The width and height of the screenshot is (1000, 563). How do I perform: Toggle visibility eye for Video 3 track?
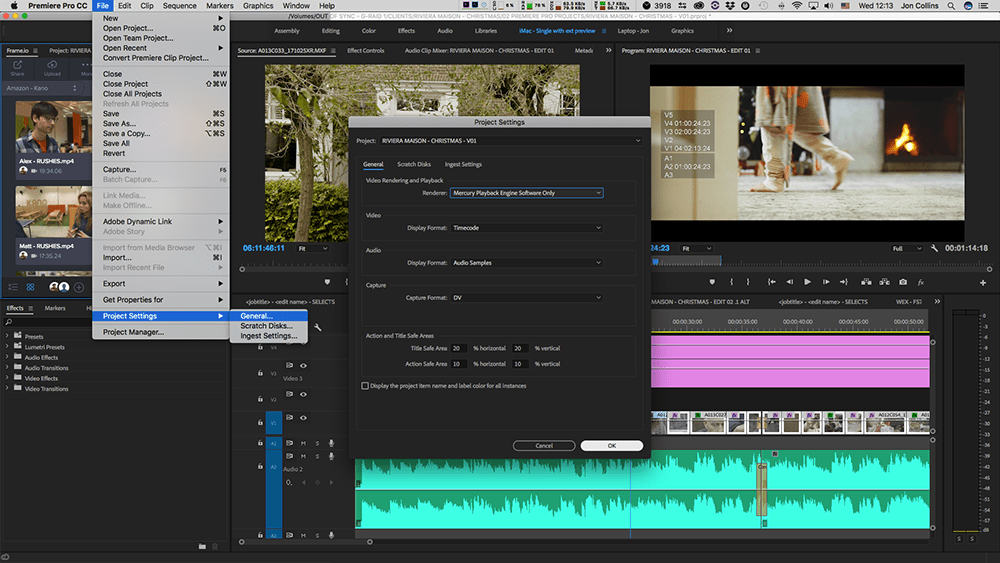(x=303, y=366)
